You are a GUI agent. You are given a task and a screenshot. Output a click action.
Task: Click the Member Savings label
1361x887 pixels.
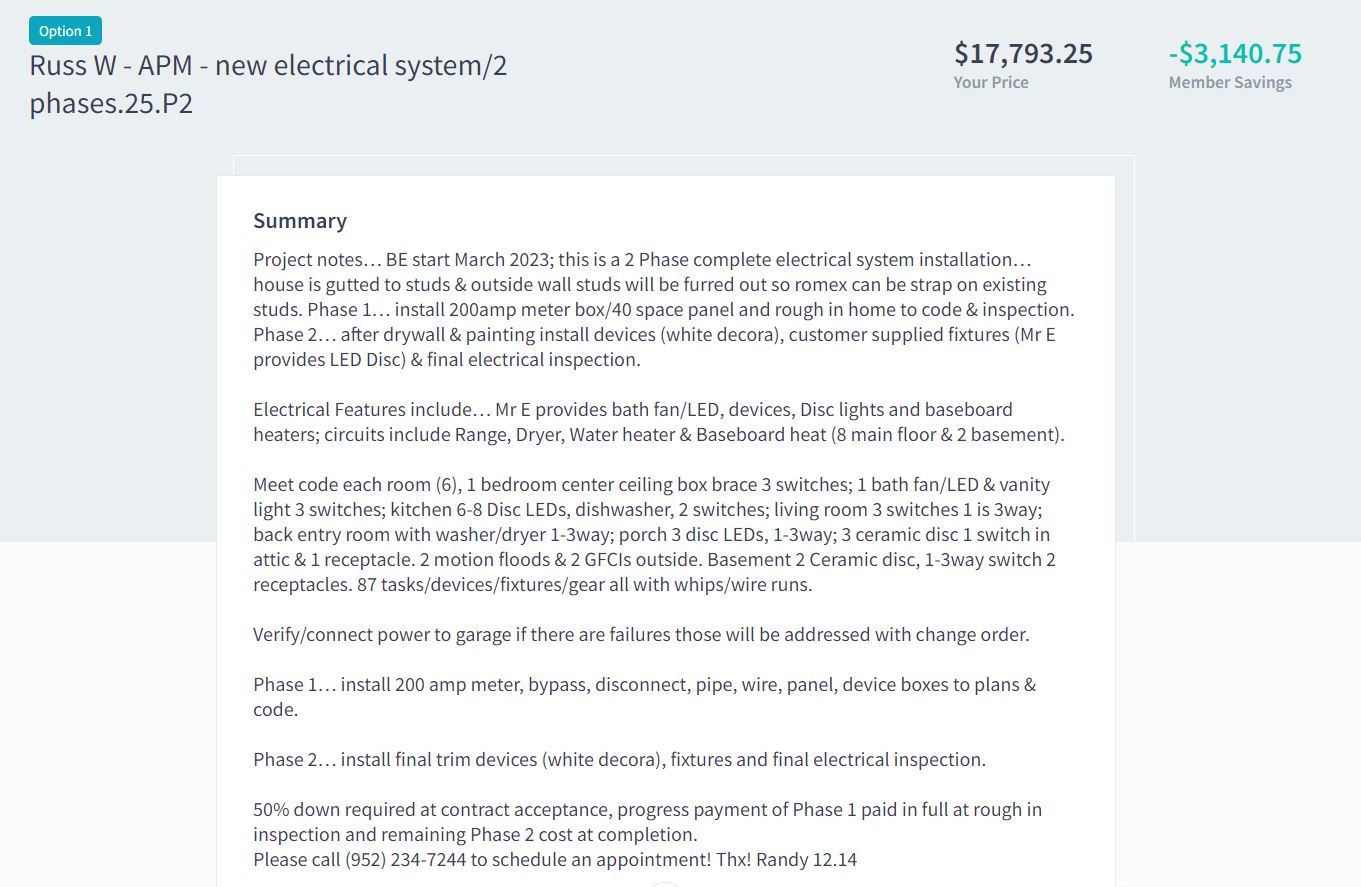point(1229,82)
